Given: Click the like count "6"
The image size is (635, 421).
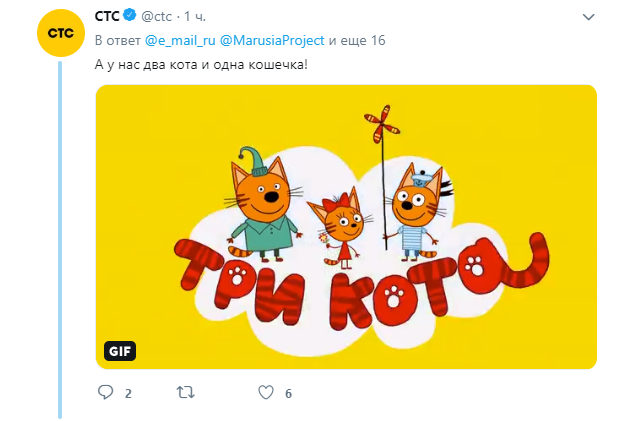Looking at the screenshot, I should (x=288, y=394).
